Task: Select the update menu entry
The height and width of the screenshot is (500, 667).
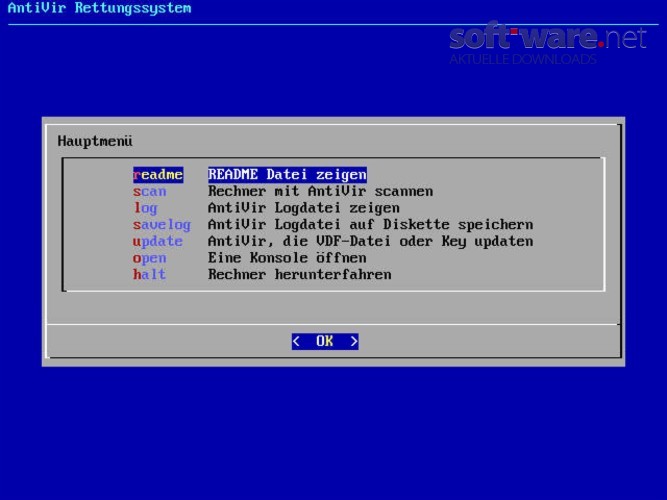Action: [157, 241]
